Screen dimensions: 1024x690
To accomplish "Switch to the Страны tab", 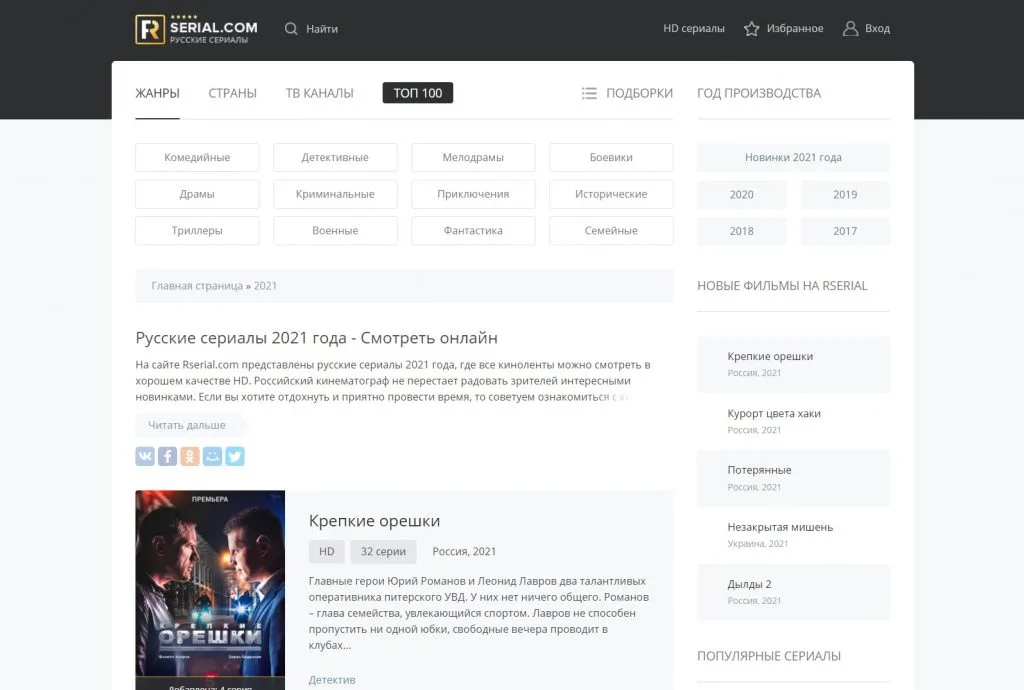I will [x=232, y=93].
